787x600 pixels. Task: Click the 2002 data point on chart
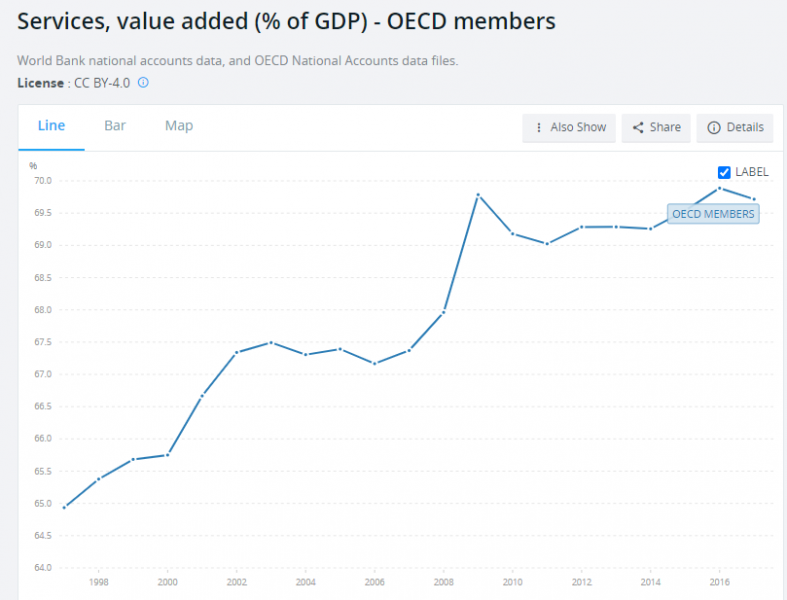[236, 352]
